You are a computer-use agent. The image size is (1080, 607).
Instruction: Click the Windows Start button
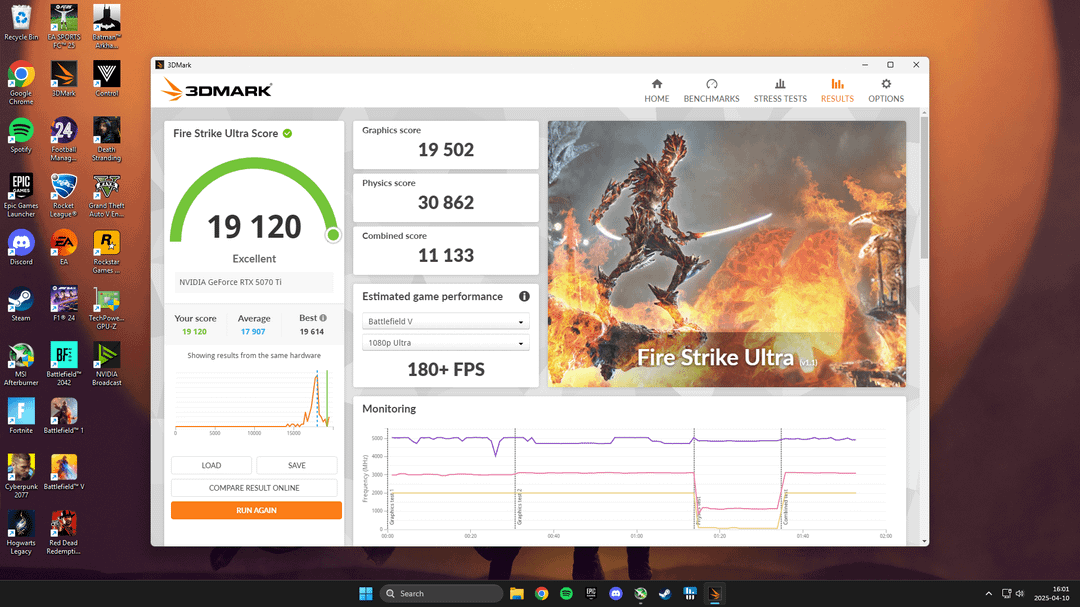click(366, 593)
